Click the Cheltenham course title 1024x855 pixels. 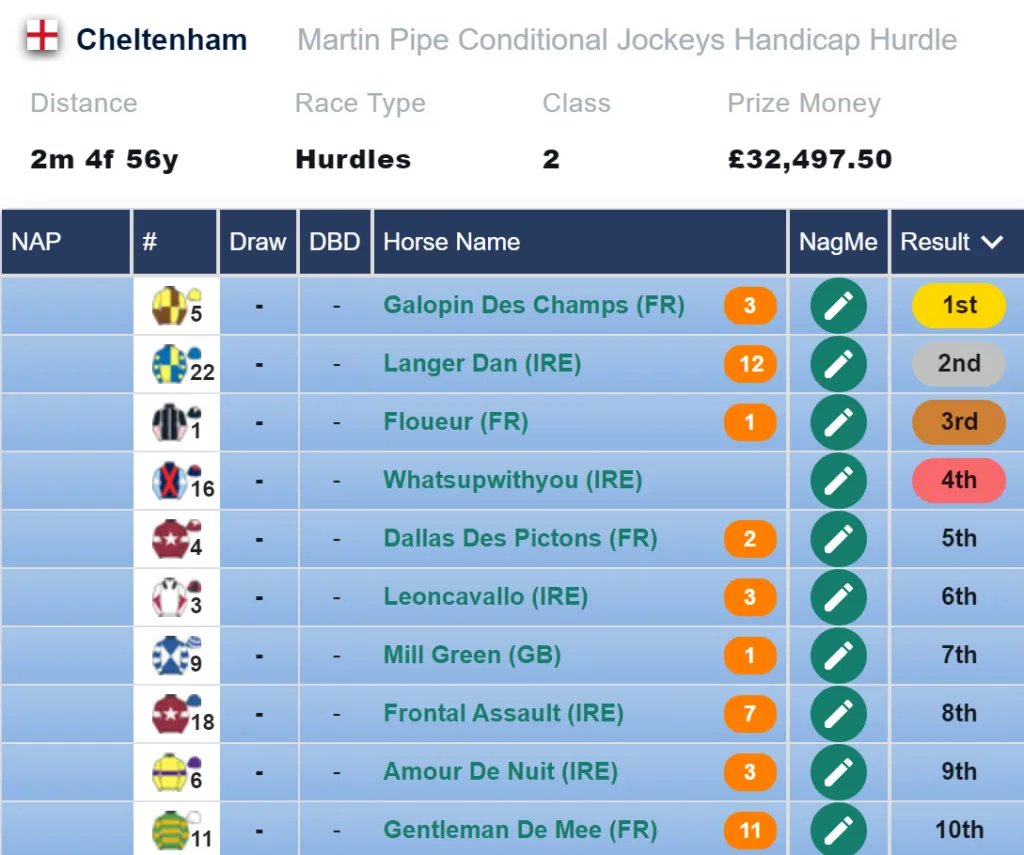coord(162,40)
